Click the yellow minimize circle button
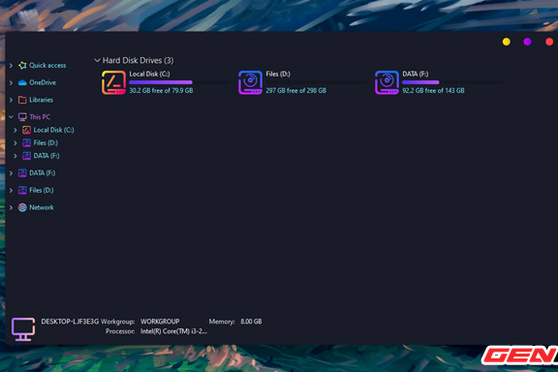 pyautogui.click(x=506, y=42)
